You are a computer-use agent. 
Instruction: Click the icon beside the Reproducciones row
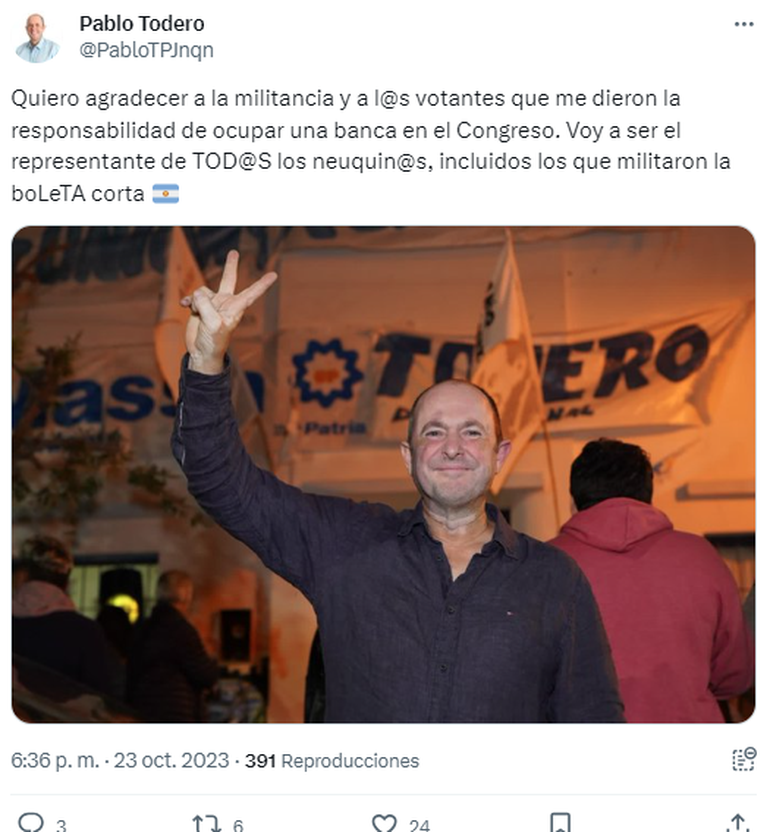pos(743,759)
